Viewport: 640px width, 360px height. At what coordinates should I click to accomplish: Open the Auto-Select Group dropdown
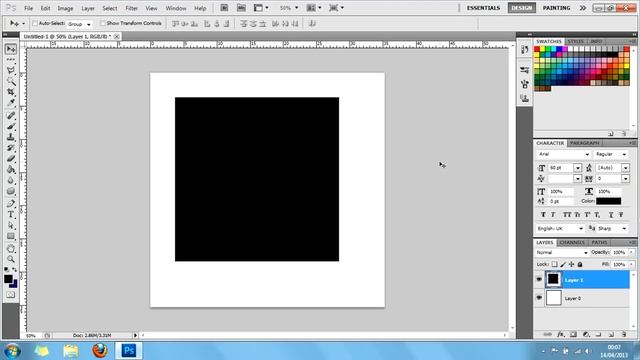80,24
